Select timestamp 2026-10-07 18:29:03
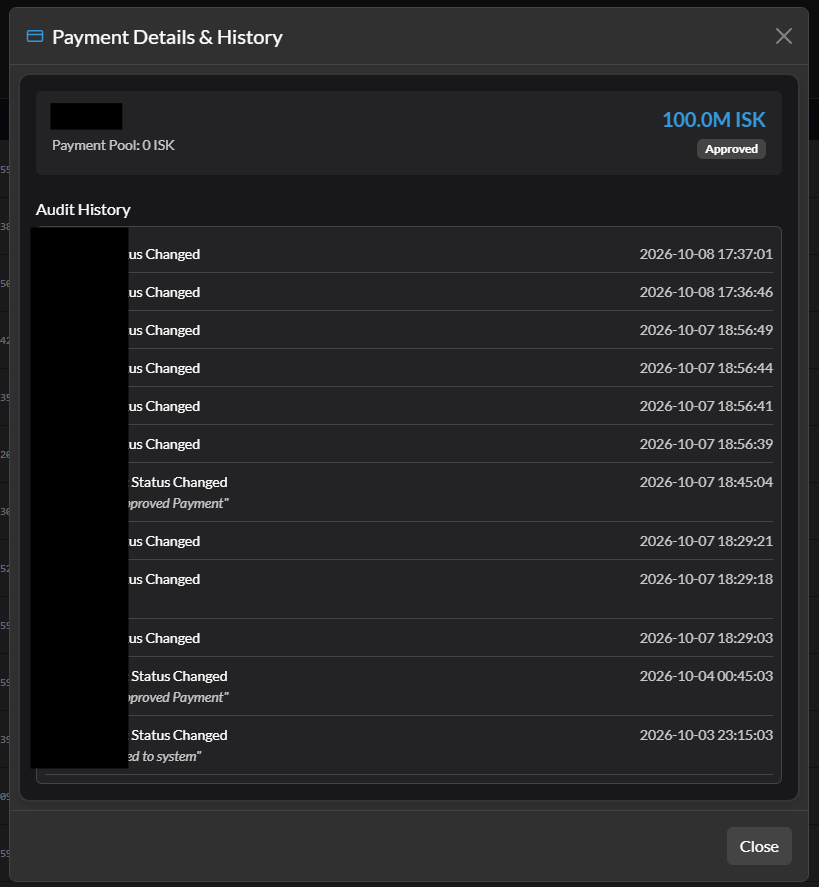Viewport: 819px width, 887px height. [x=706, y=638]
